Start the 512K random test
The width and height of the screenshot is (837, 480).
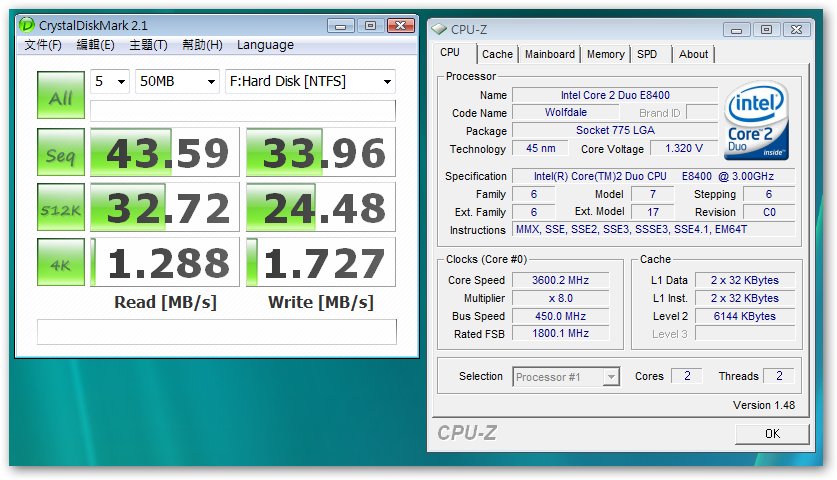coord(61,207)
